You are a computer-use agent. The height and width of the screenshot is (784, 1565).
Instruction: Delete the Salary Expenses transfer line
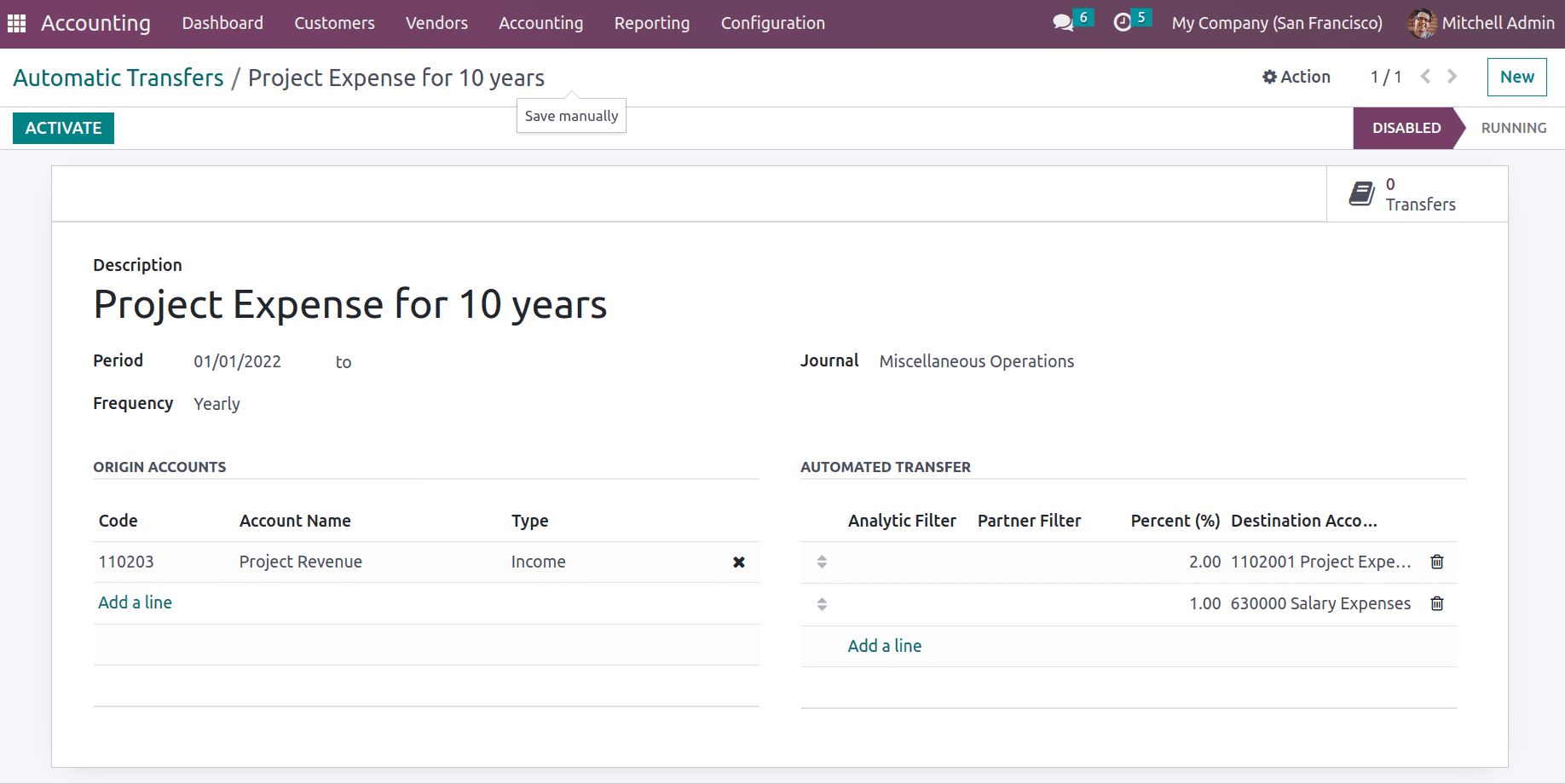tap(1437, 603)
